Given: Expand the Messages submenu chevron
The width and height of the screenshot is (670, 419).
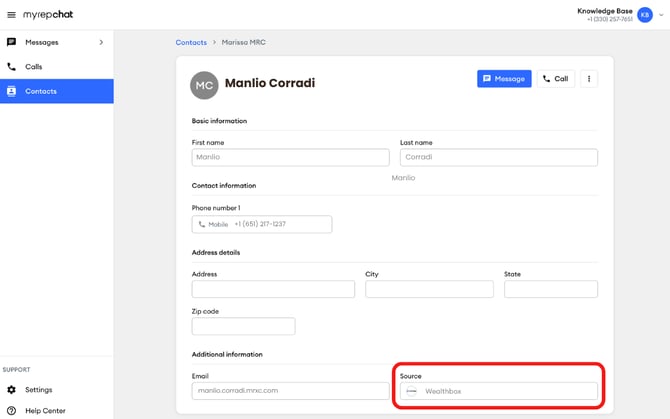Looking at the screenshot, I should 101,42.
